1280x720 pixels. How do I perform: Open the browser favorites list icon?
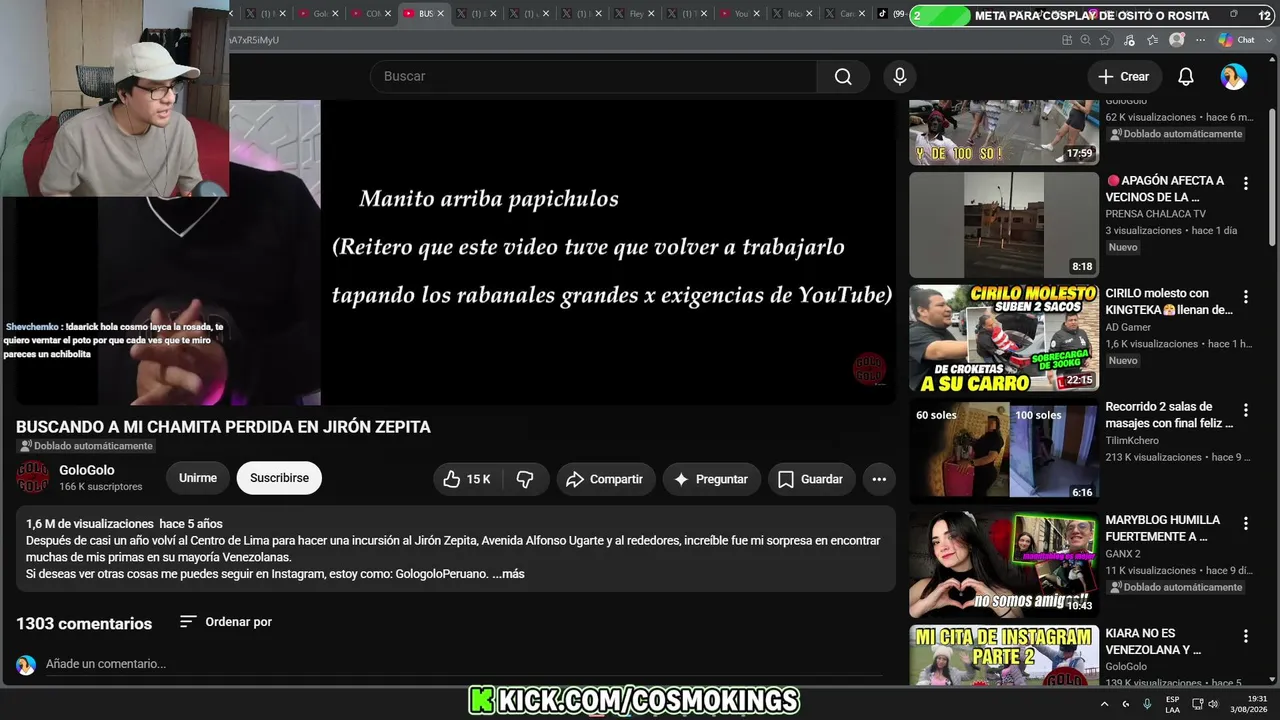(1153, 40)
